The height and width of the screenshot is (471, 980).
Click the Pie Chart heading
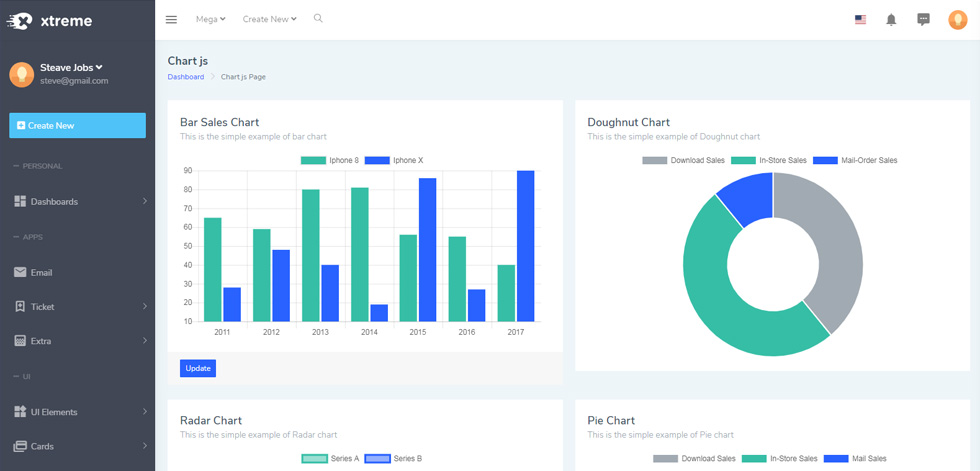[611, 420]
